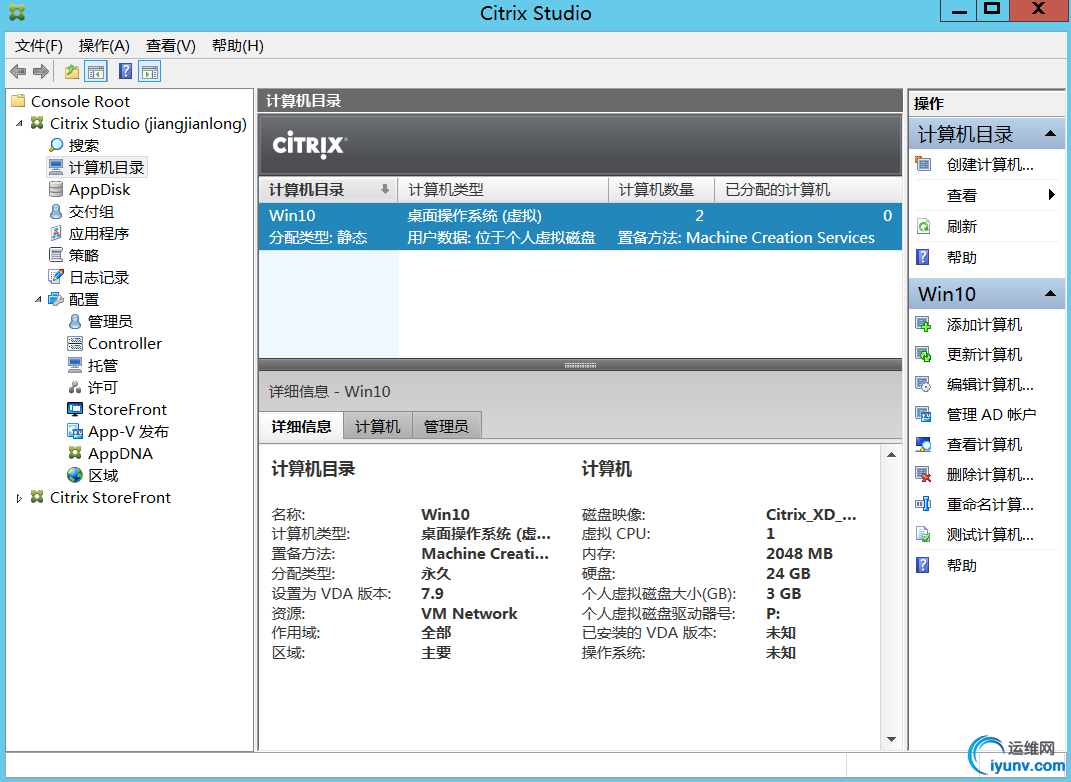
Task: Click the 测试计算机 test icon
Action: click(x=923, y=534)
